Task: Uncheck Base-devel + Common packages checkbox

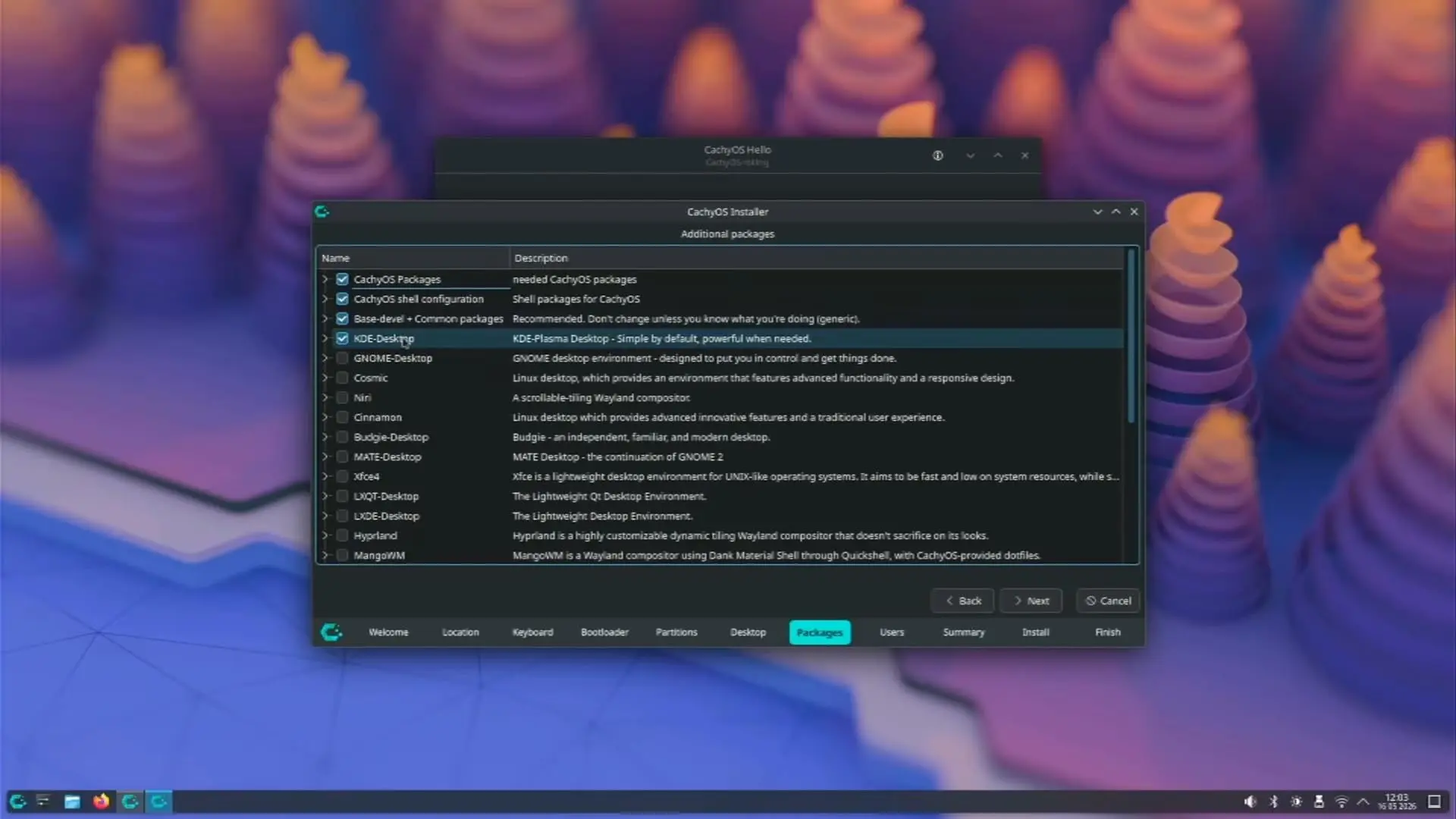Action: 342,318
